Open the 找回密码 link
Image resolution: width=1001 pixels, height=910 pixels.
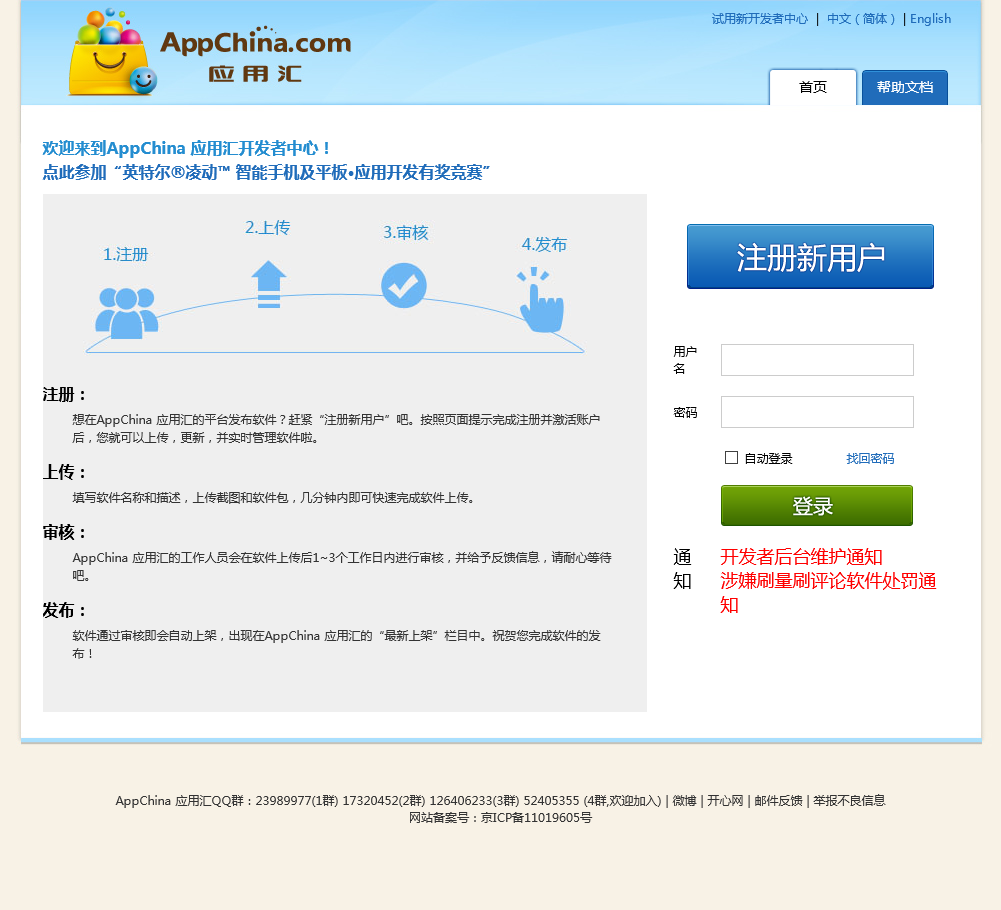(x=869, y=459)
